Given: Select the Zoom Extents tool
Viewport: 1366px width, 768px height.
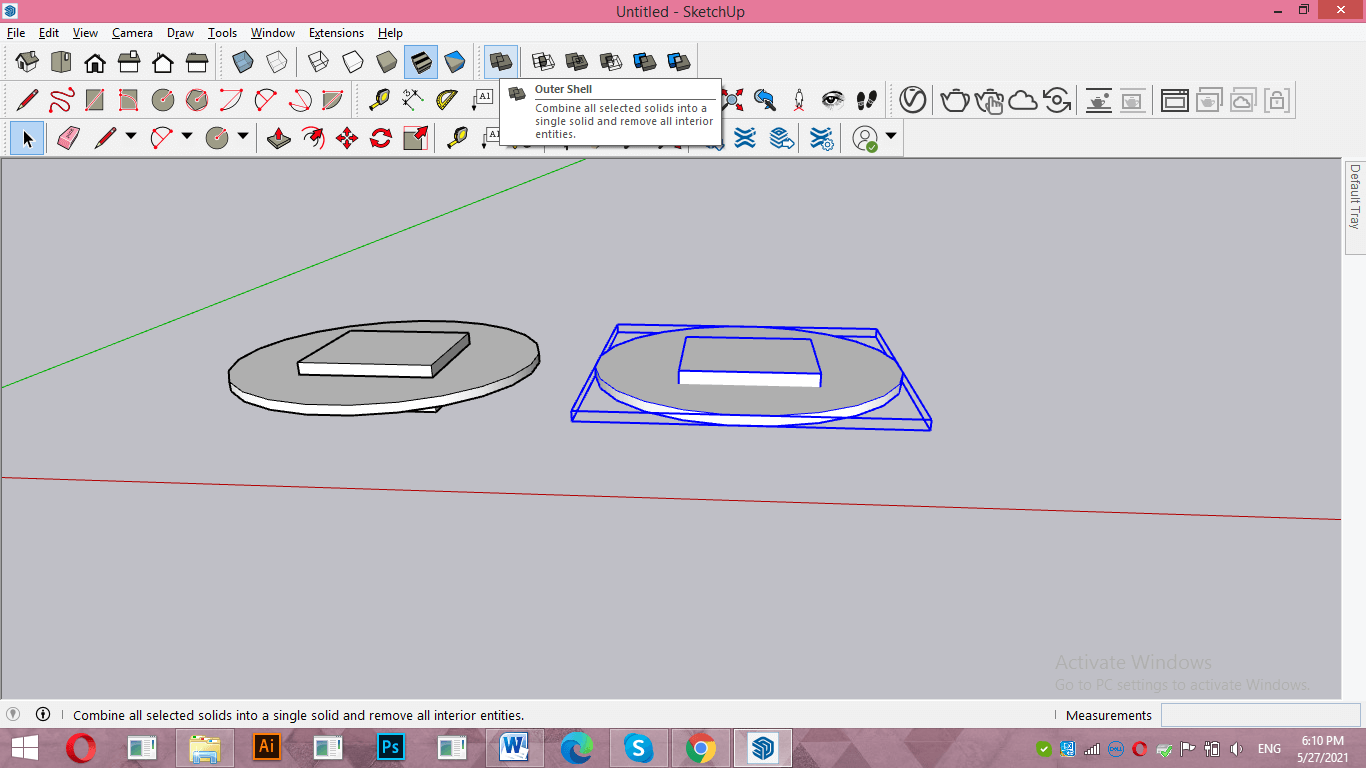Looking at the screenshot, I should (x=731, y=100).
